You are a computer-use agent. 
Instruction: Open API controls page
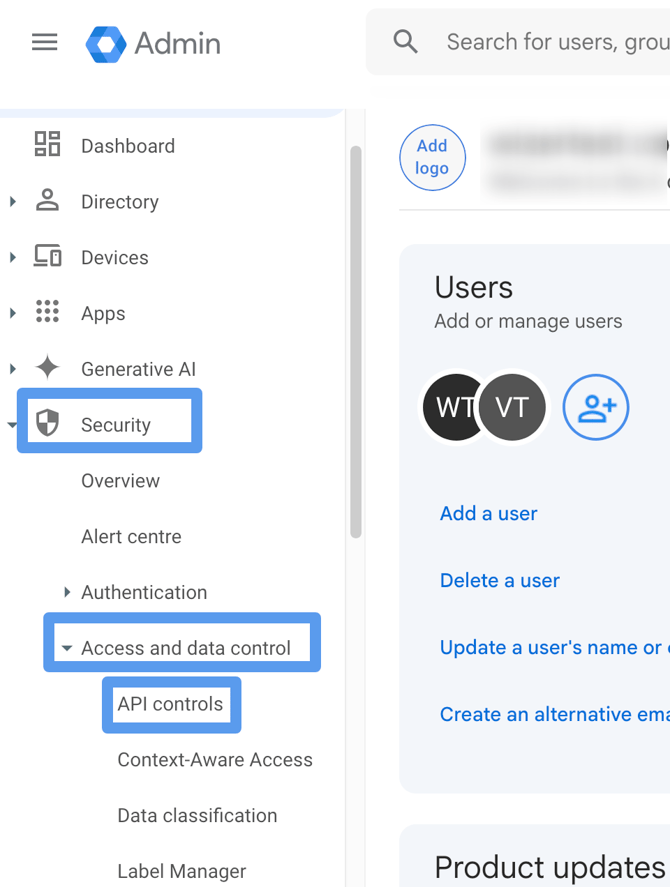(x=170, y=704)
